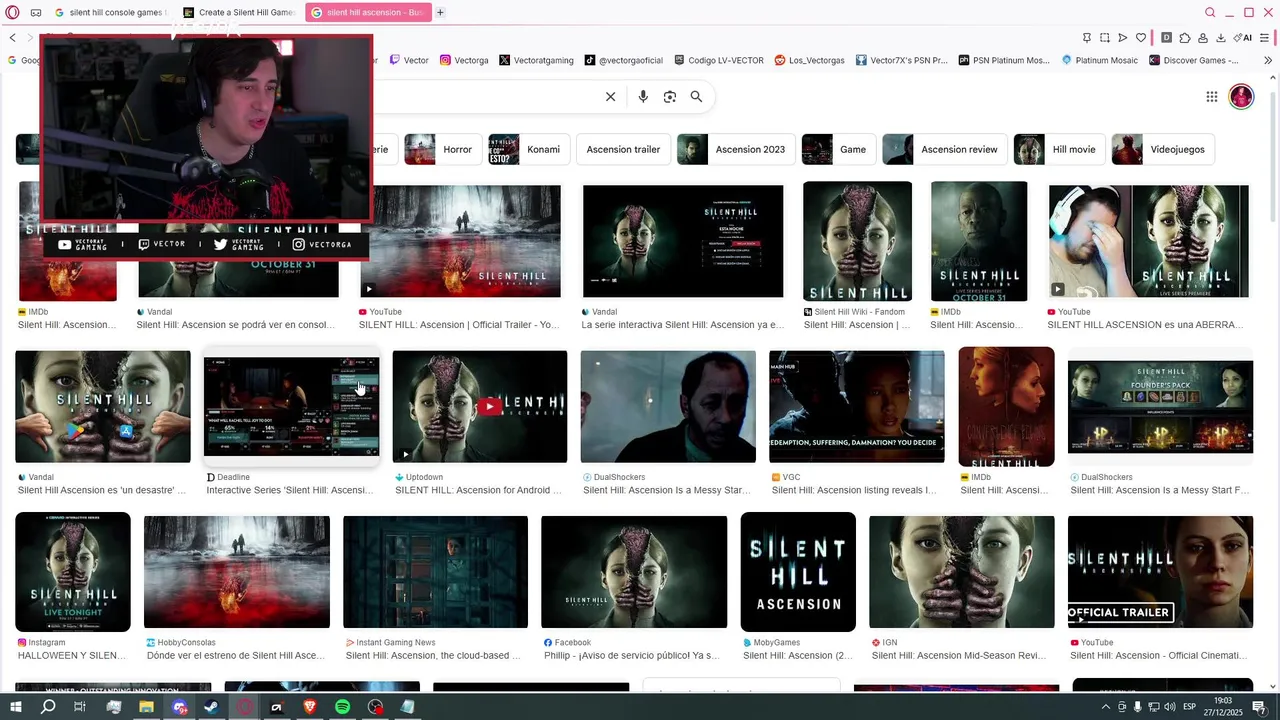Open the @vectorgaoficial TikTok bookmark
Viewport: 1280px width, 720px height.
click(x=624, y=60)
